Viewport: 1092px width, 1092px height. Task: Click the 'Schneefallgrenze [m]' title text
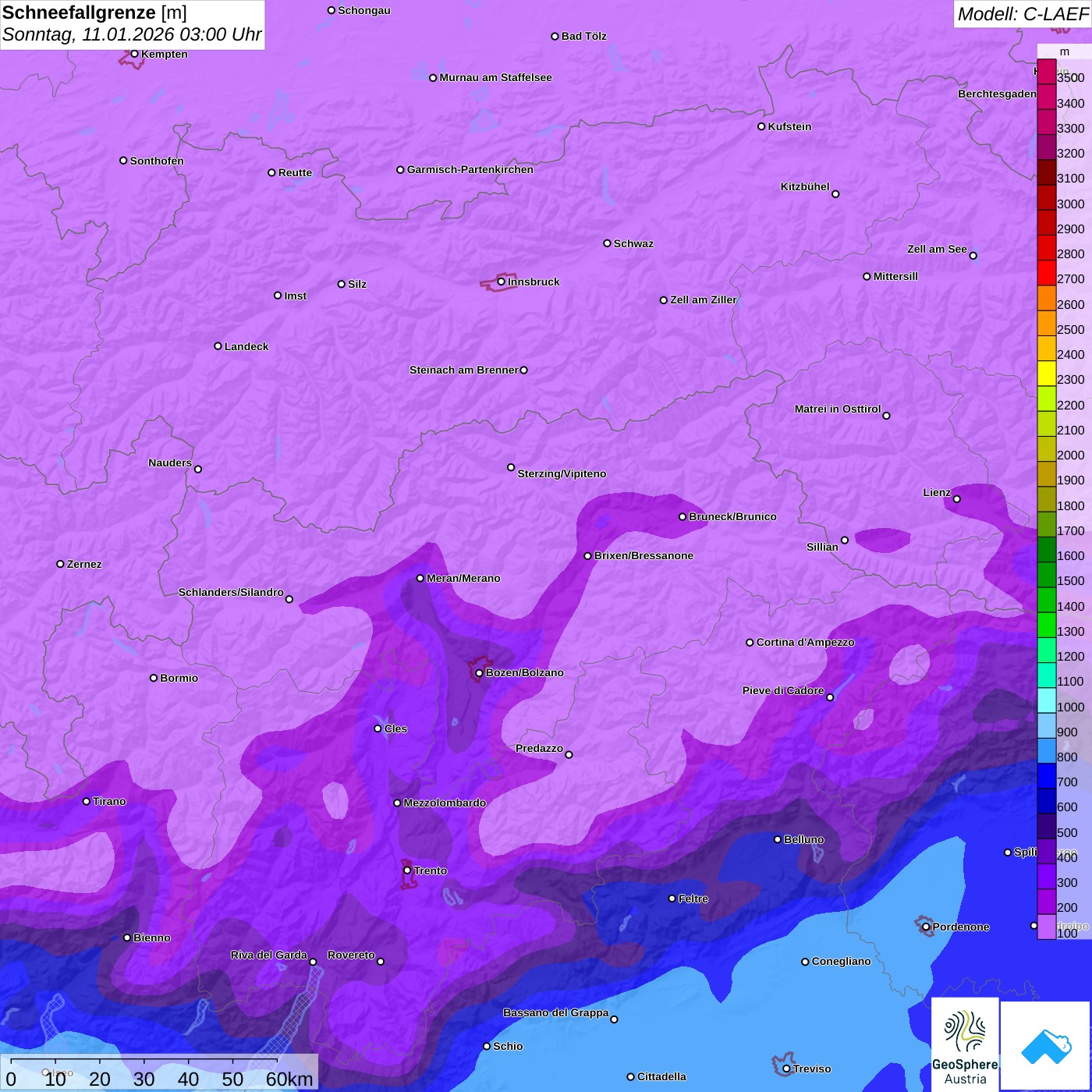tap(94, 12)
